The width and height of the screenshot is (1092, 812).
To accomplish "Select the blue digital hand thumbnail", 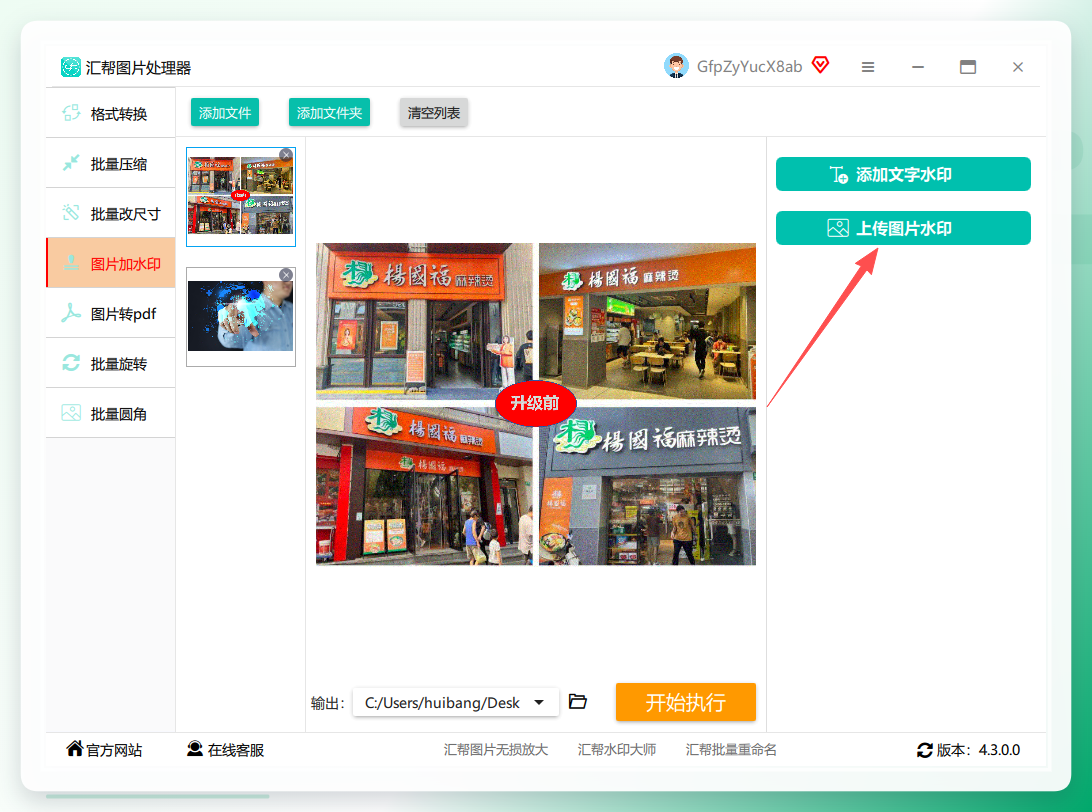I will [241, 316].
